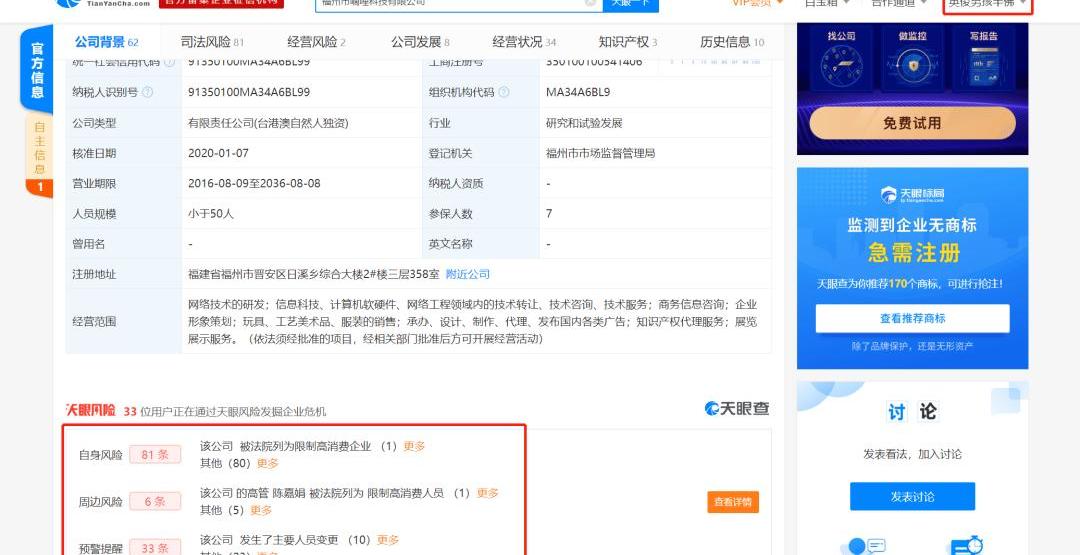This screenshot has width=1080, height=555.
Task: Click the 天眼查 logo above the risk panel
Action: 737,408
